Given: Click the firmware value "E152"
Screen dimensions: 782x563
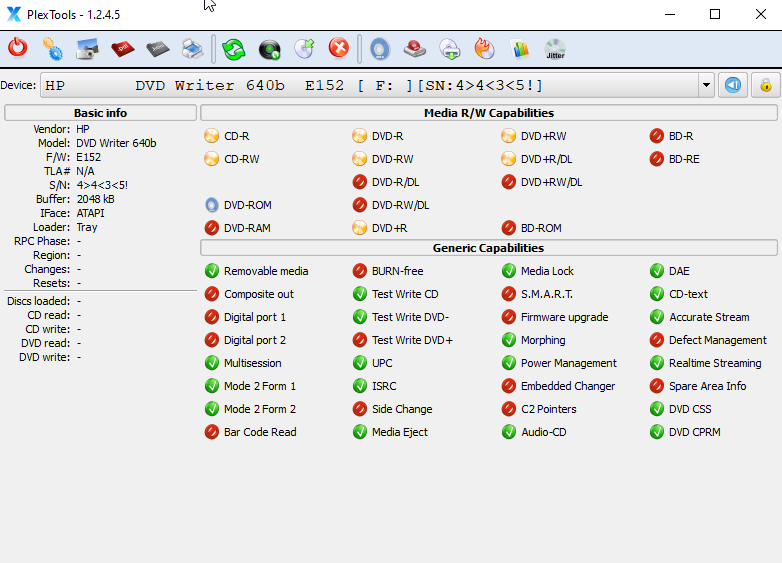Looking at the screenshot, I should 88,157.
